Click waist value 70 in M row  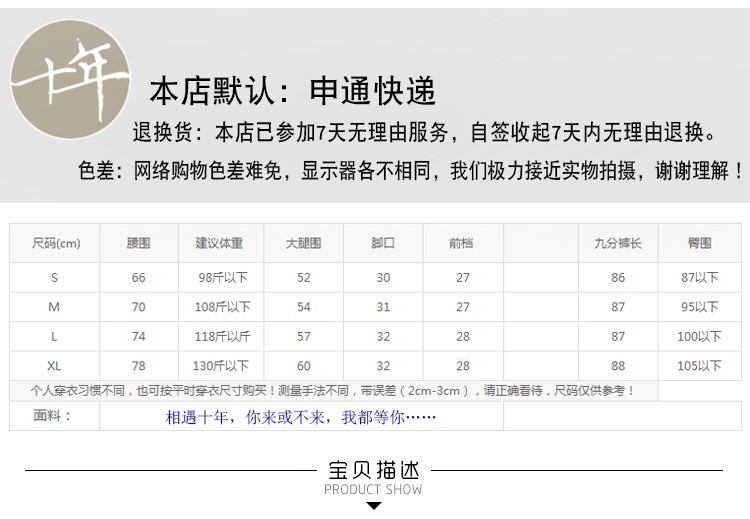pyautogui.click(x=139, y=307)
